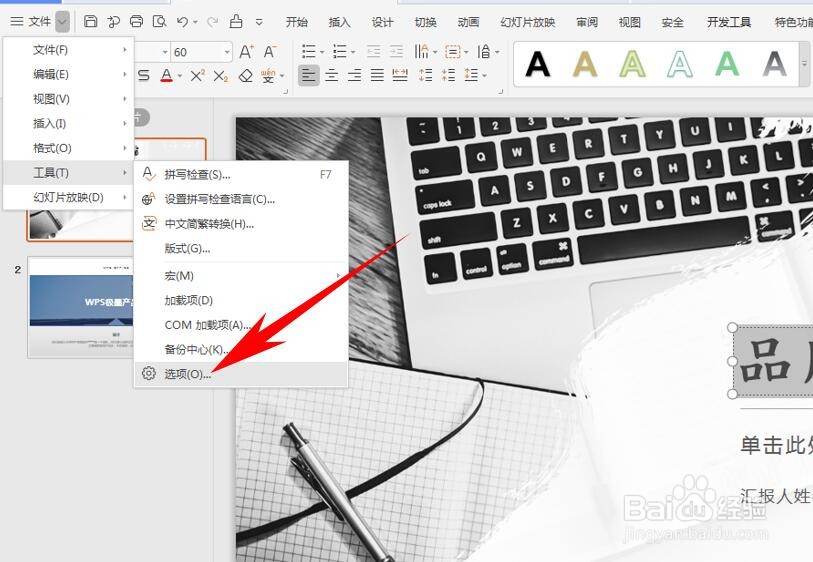The width and height of the screenshot is (813, 562).
Task: Open quick access toolbar customize dropdown
Action: click(x=259, y=22)
